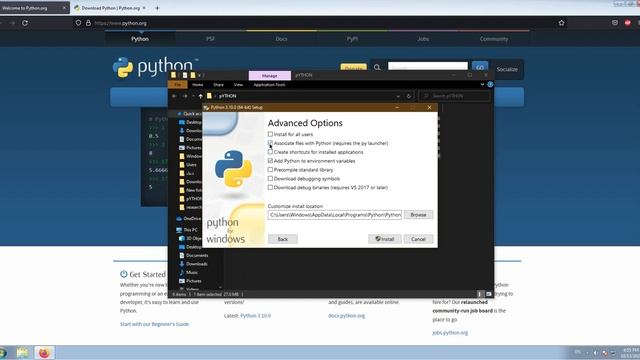Click the Install button in Python setup

384,239
